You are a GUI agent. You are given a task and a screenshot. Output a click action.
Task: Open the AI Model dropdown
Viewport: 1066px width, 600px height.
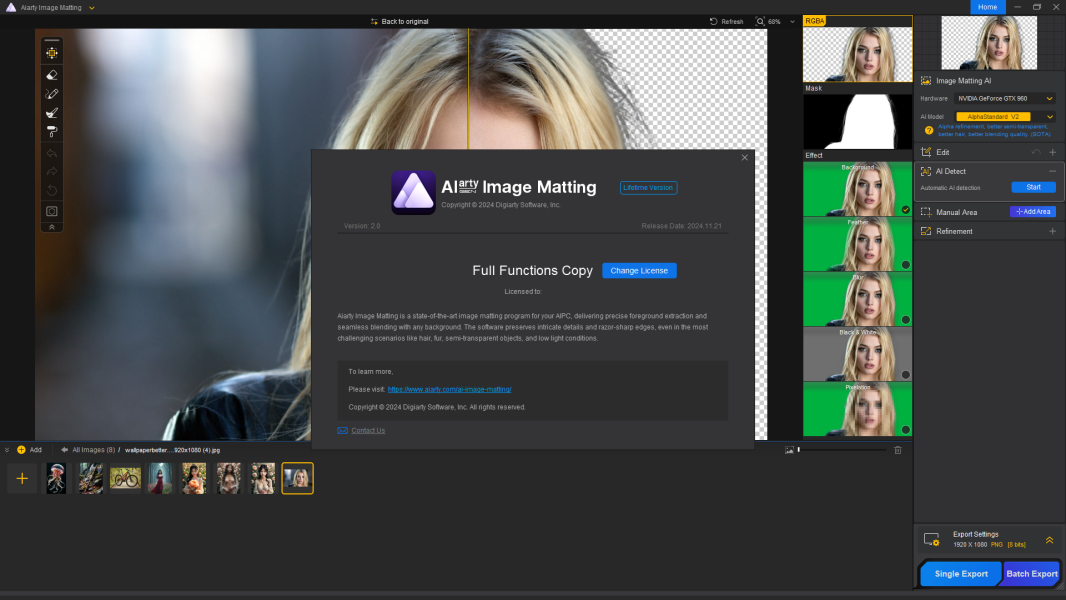pos(1005,117)
